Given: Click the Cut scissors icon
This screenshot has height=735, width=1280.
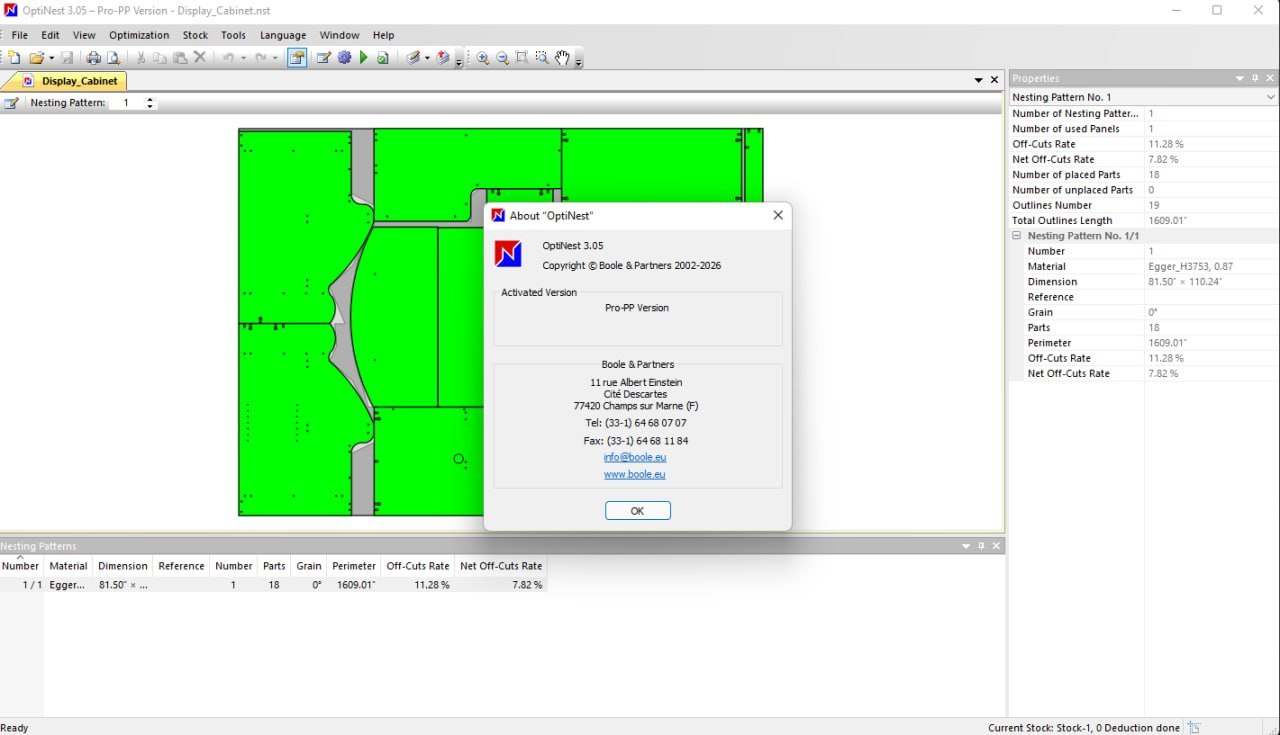Looking at the screenshot, I should click(x=140, y=58).
